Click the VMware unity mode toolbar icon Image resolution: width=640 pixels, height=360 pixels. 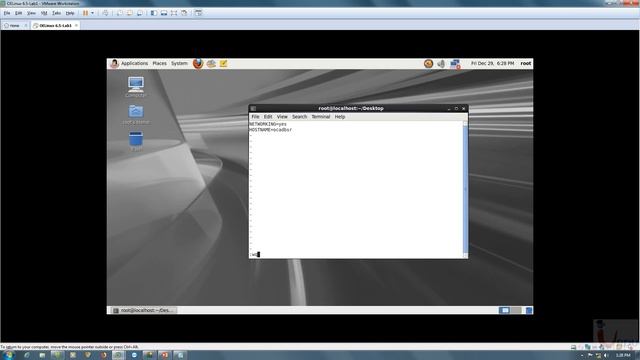pyautogui.click(x=184, y=13)
